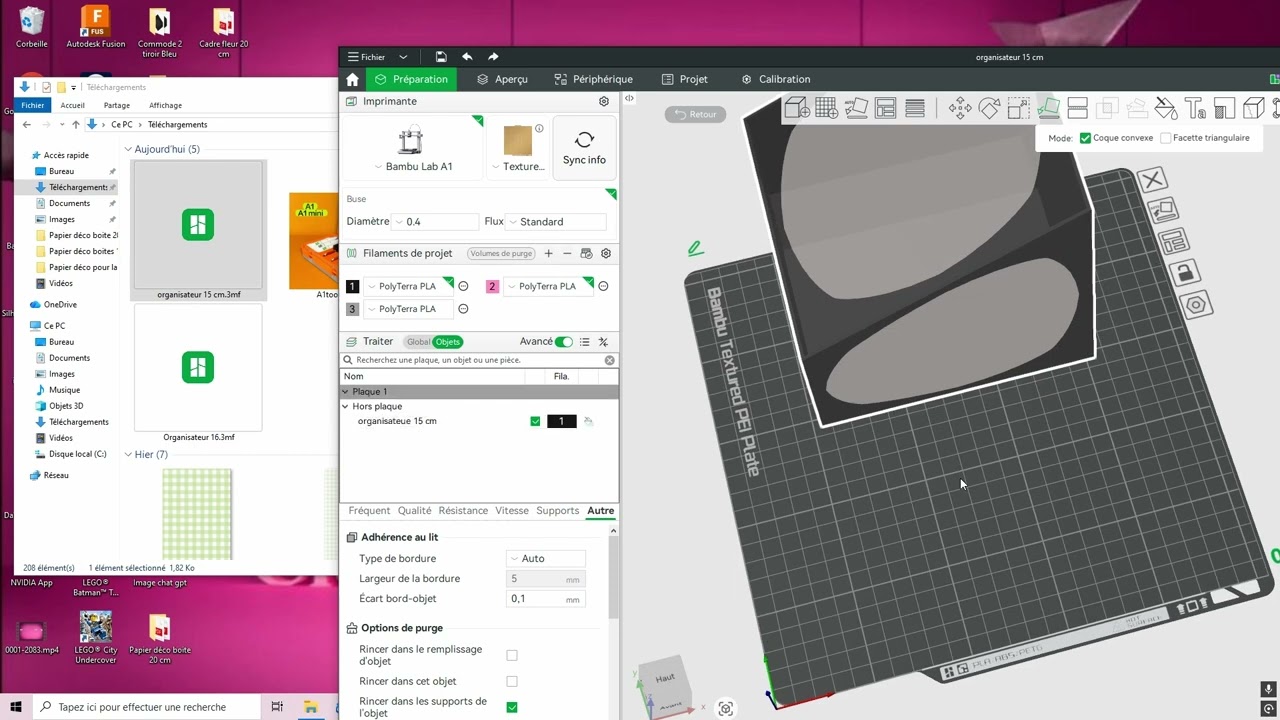Enable Rincer dans cet objet checkbox
The image size is (1280, 720).
click(x=512, y=682)
